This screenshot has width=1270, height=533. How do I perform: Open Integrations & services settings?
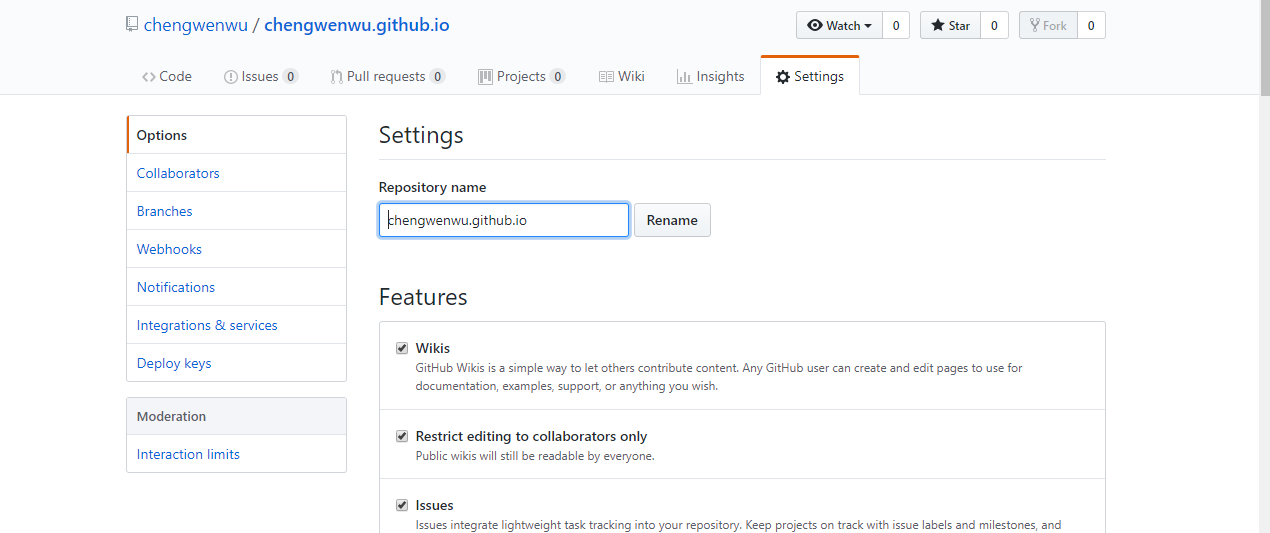click(x=237, y=325)
